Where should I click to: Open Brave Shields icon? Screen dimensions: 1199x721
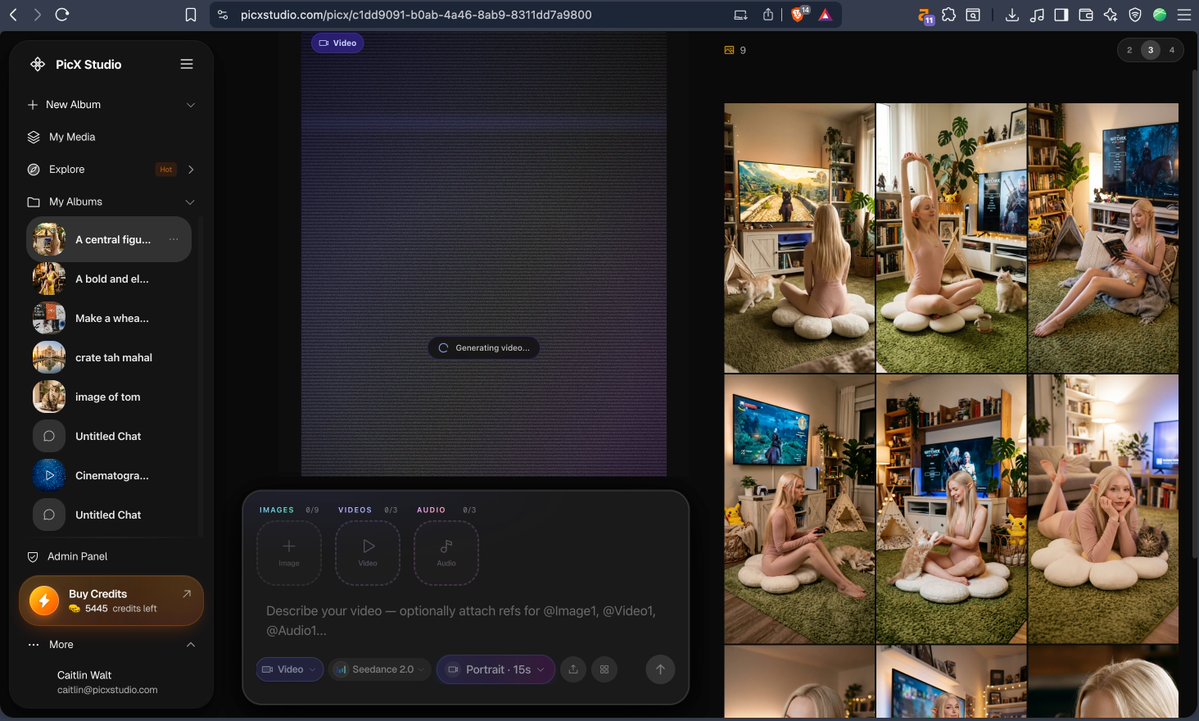[x=798, y=14]
